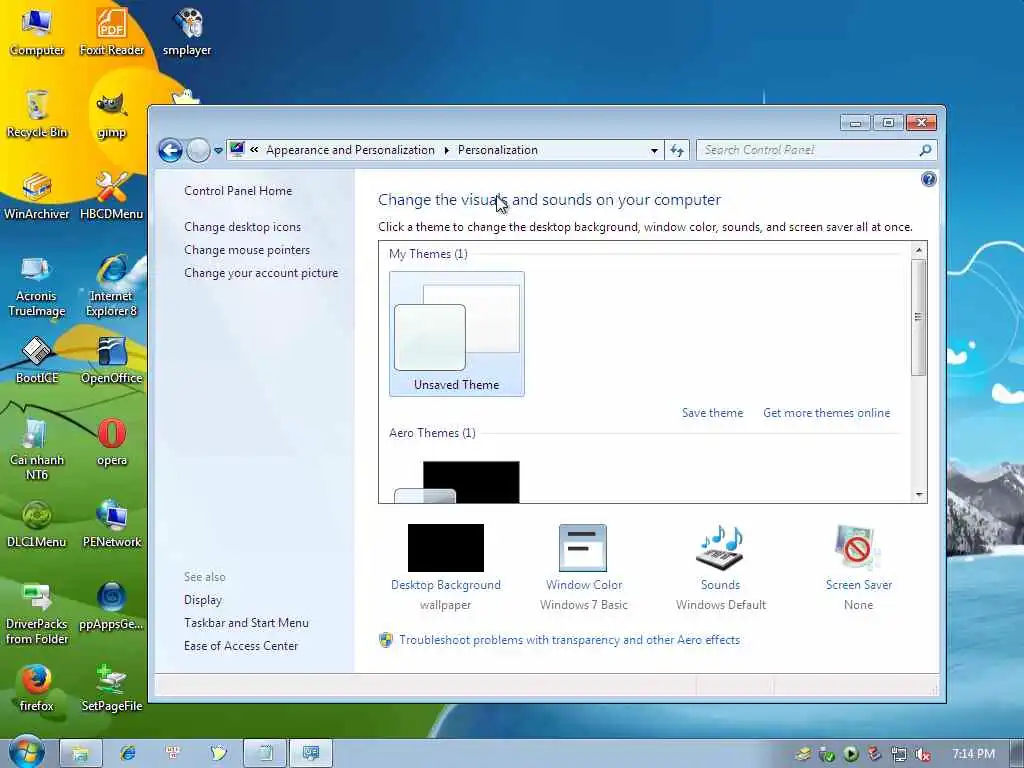Open the Computer desktop icon

[x=37, y=31]
